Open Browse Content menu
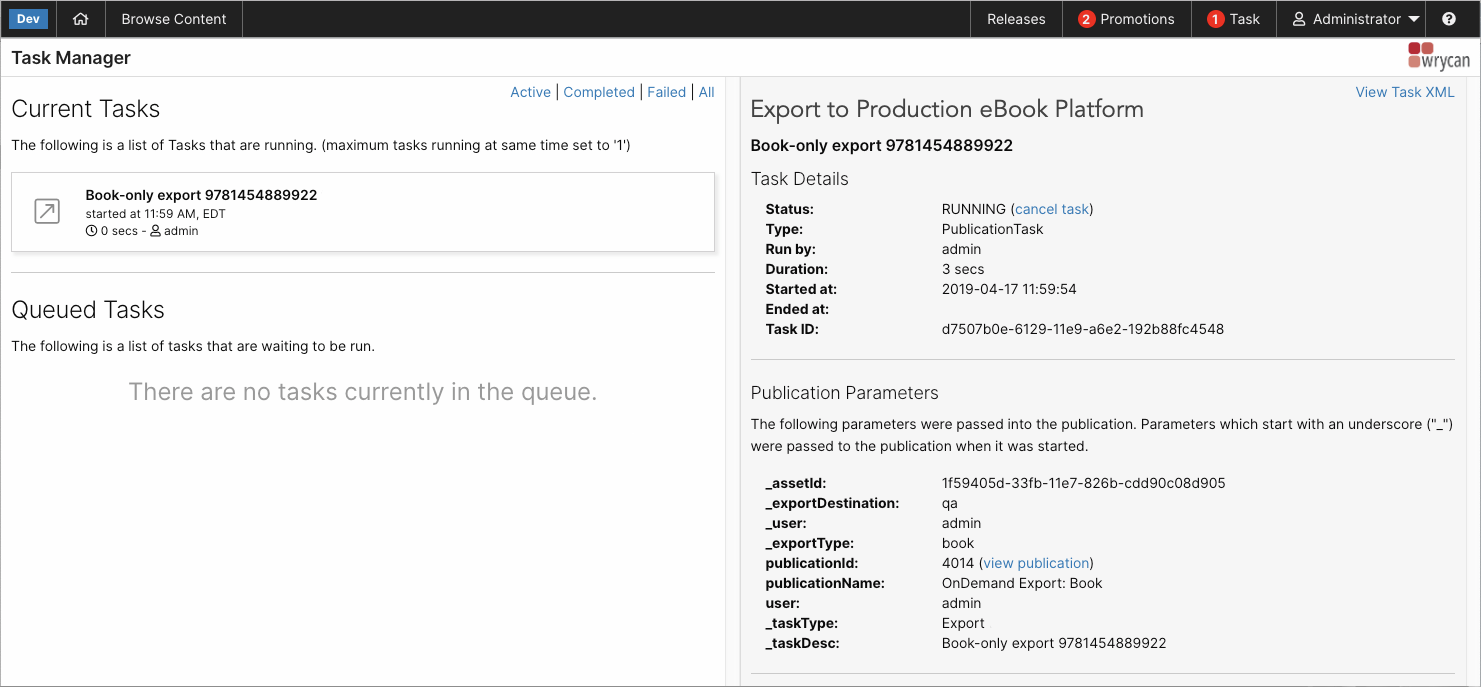The height and width of the screenshot is (687, 1481). [174, 19]
